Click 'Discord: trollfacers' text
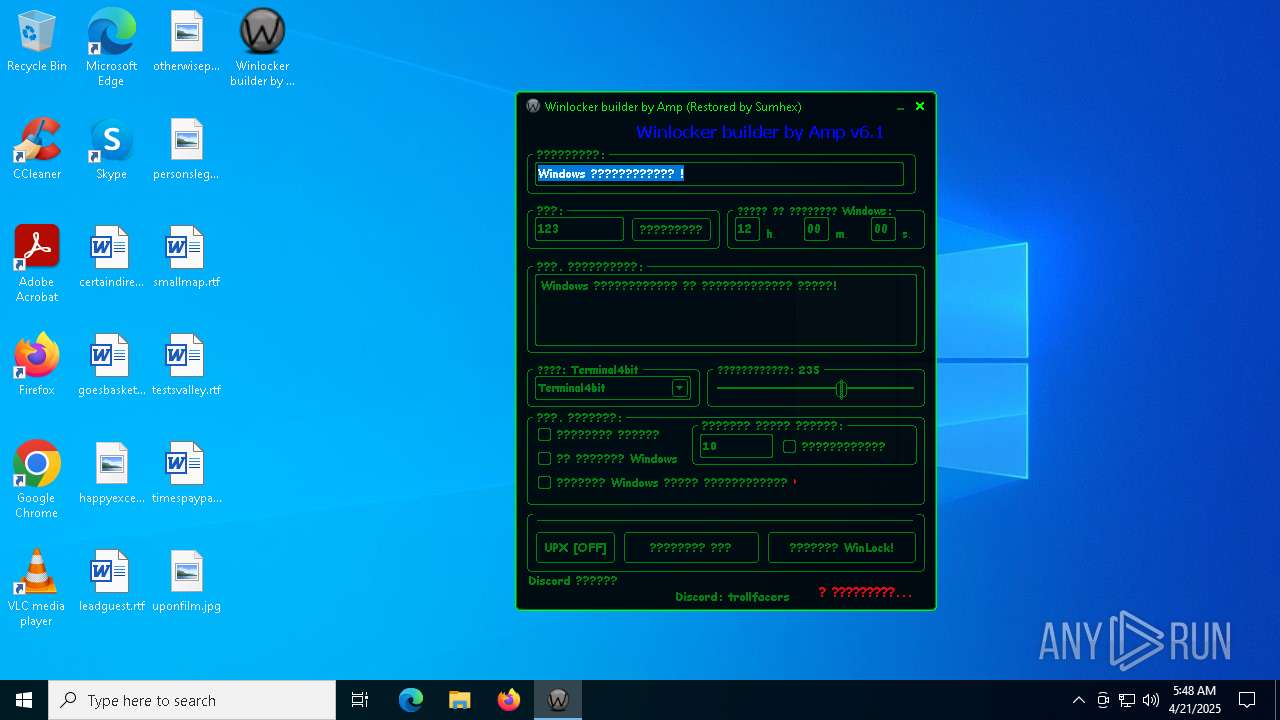Viewport: 1280px width, 720px height. coord(732,597)
